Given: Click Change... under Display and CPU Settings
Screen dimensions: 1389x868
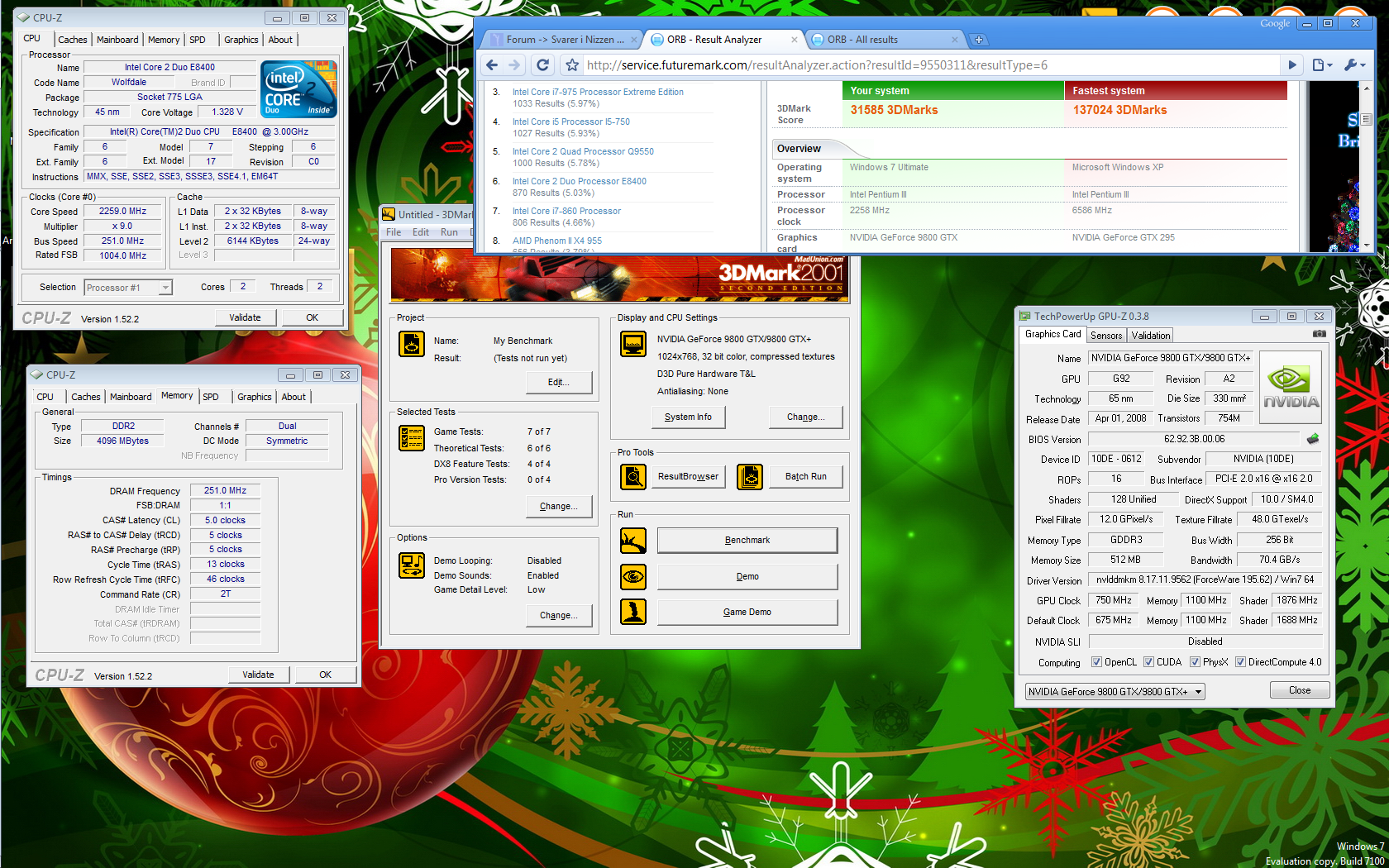Looking at the screenshot, I should click(x=806, y=417).
